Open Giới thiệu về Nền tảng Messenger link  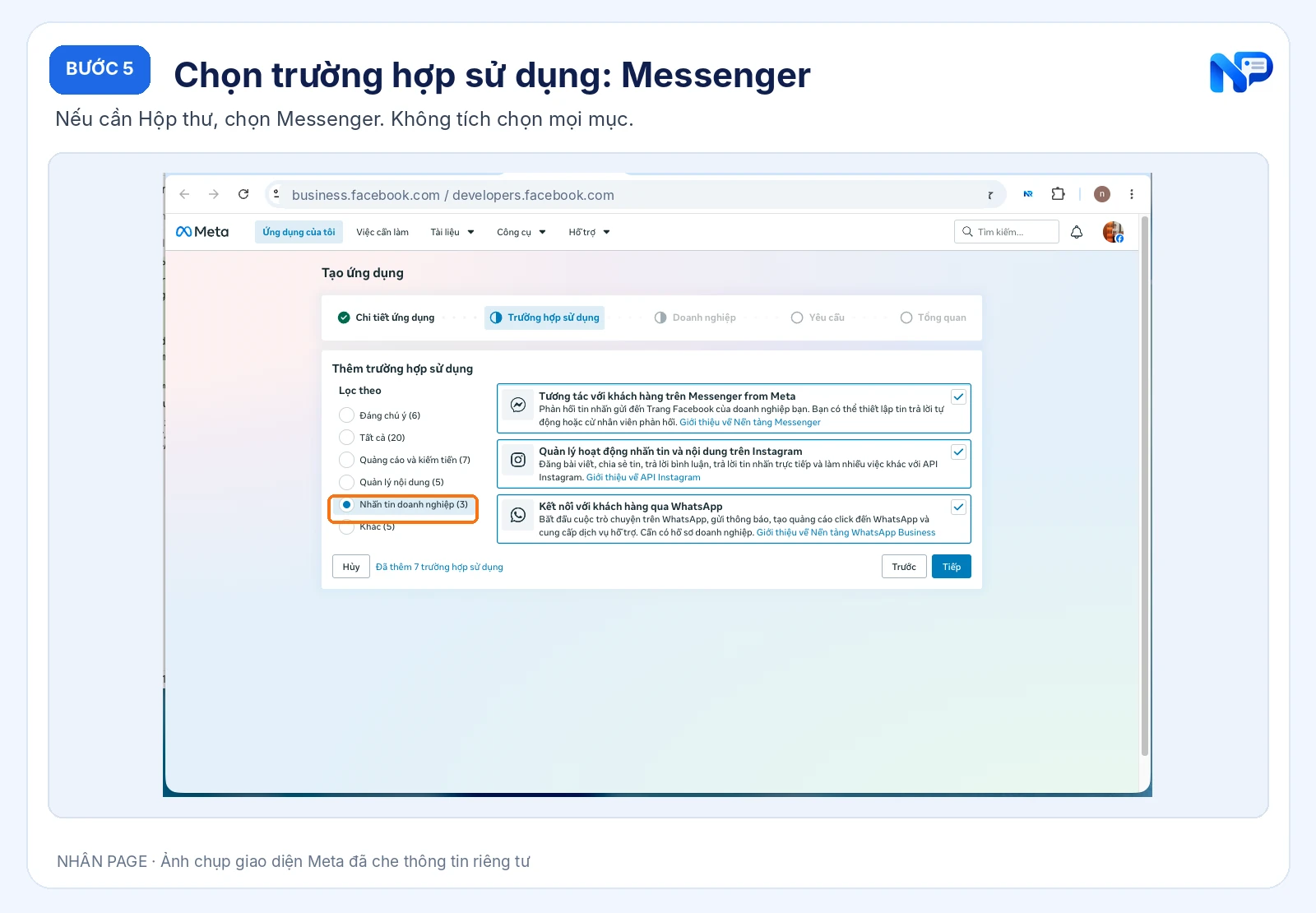tap(750, 422)
